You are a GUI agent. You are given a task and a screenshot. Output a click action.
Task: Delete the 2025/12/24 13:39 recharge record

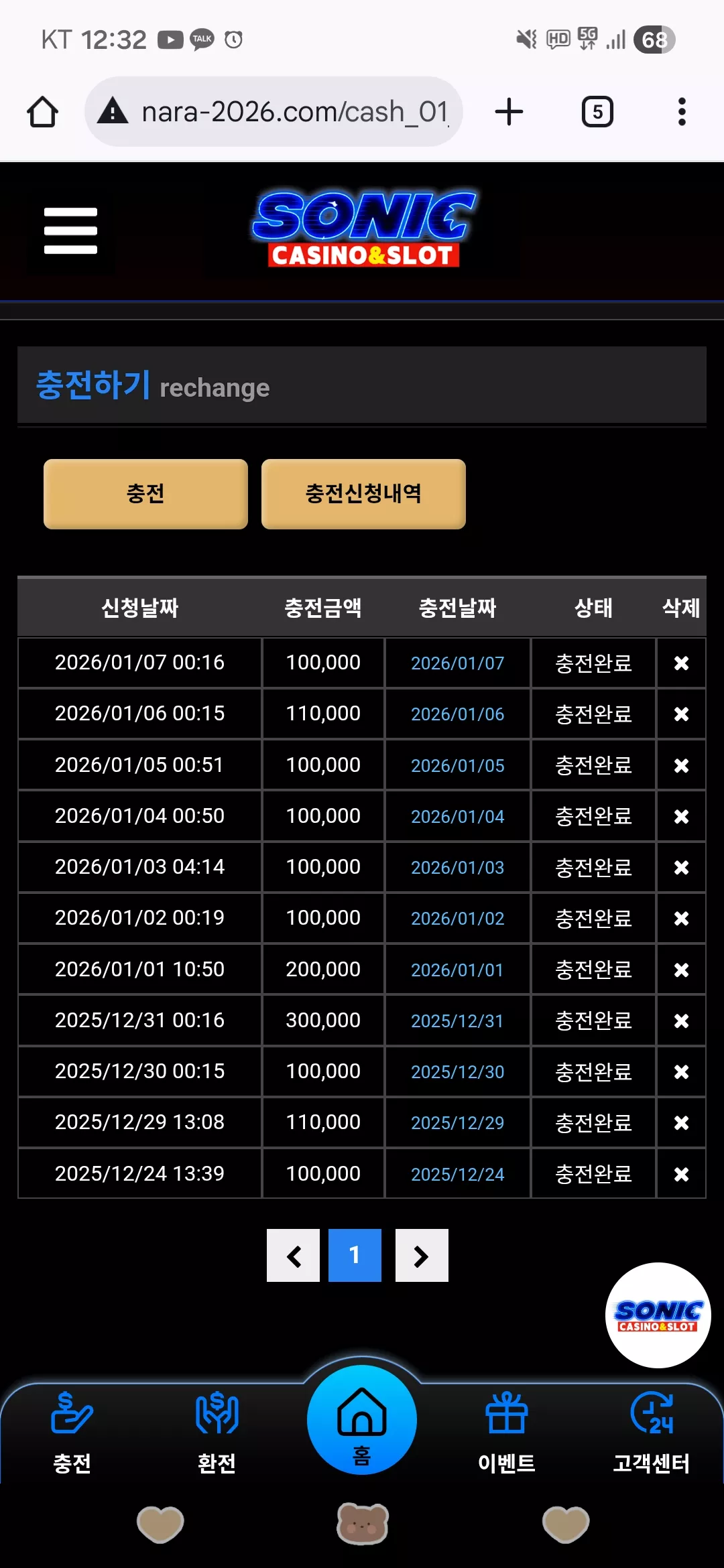click(x=681, y=1174)
